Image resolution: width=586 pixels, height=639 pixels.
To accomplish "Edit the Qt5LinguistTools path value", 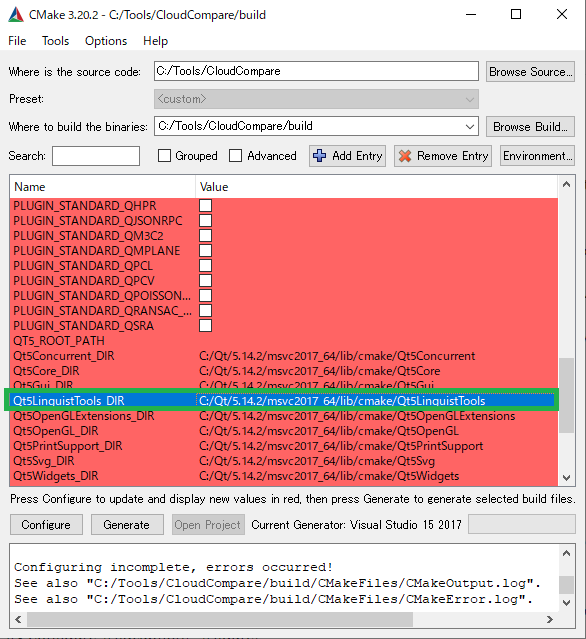I will (x=342, y=401).
